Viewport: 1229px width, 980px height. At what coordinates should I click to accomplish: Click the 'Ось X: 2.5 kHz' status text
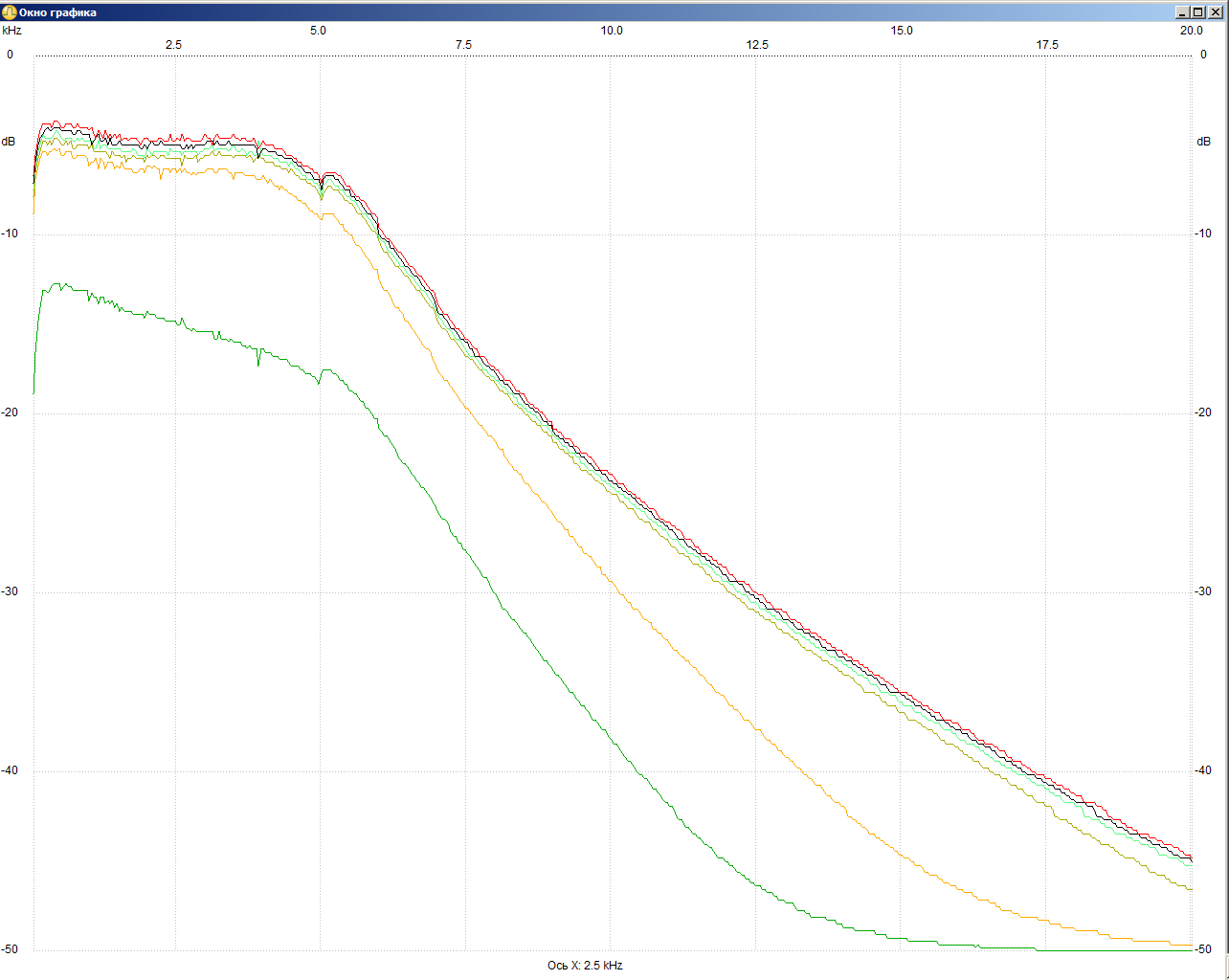point(585,966)
